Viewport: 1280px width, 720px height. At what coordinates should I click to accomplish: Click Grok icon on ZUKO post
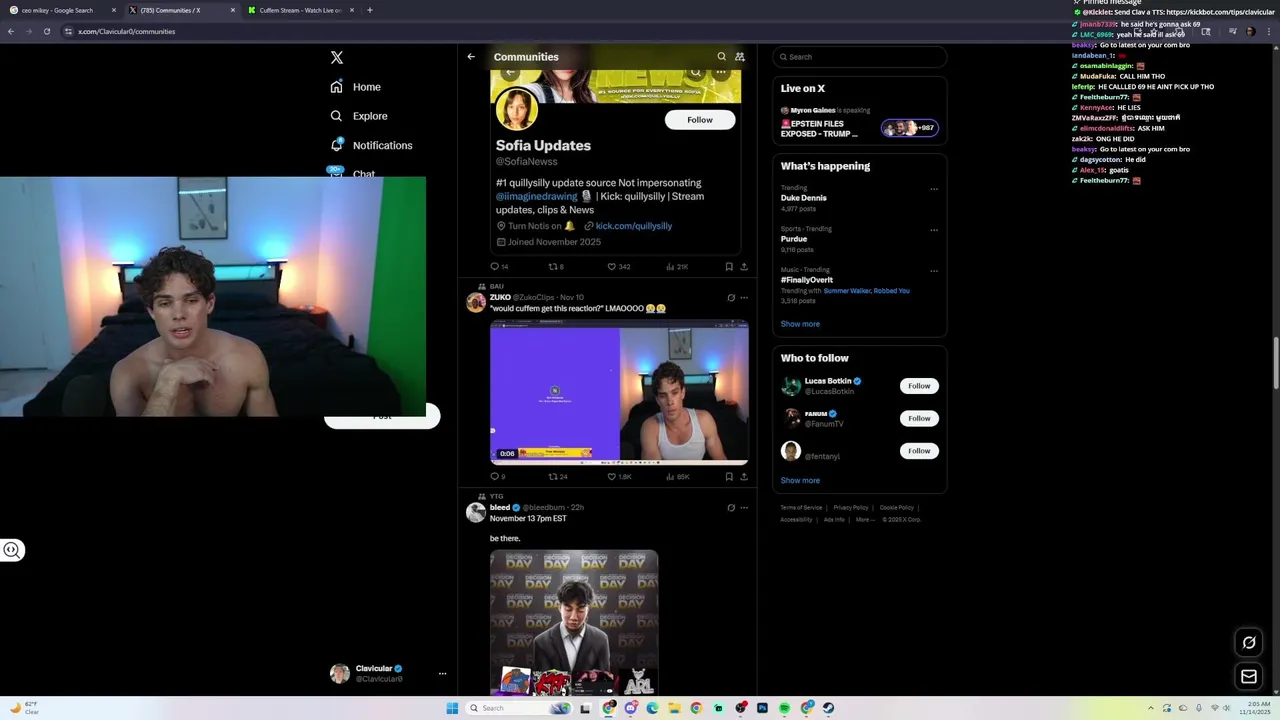(x=731, y=298)
